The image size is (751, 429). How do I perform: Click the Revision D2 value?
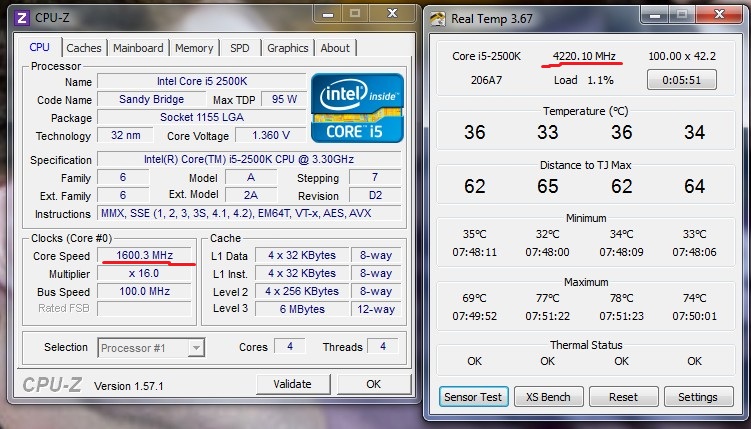click(x=375, y=195)
